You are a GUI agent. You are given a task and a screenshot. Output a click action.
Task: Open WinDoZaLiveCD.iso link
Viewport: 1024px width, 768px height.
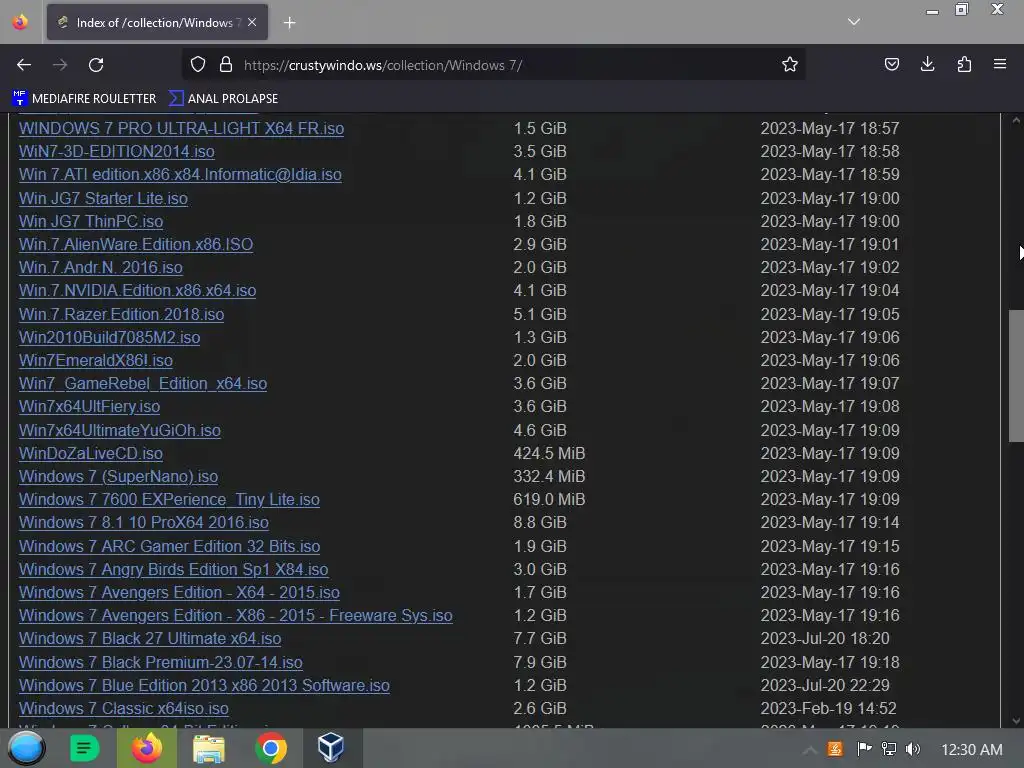coord(91,453)
